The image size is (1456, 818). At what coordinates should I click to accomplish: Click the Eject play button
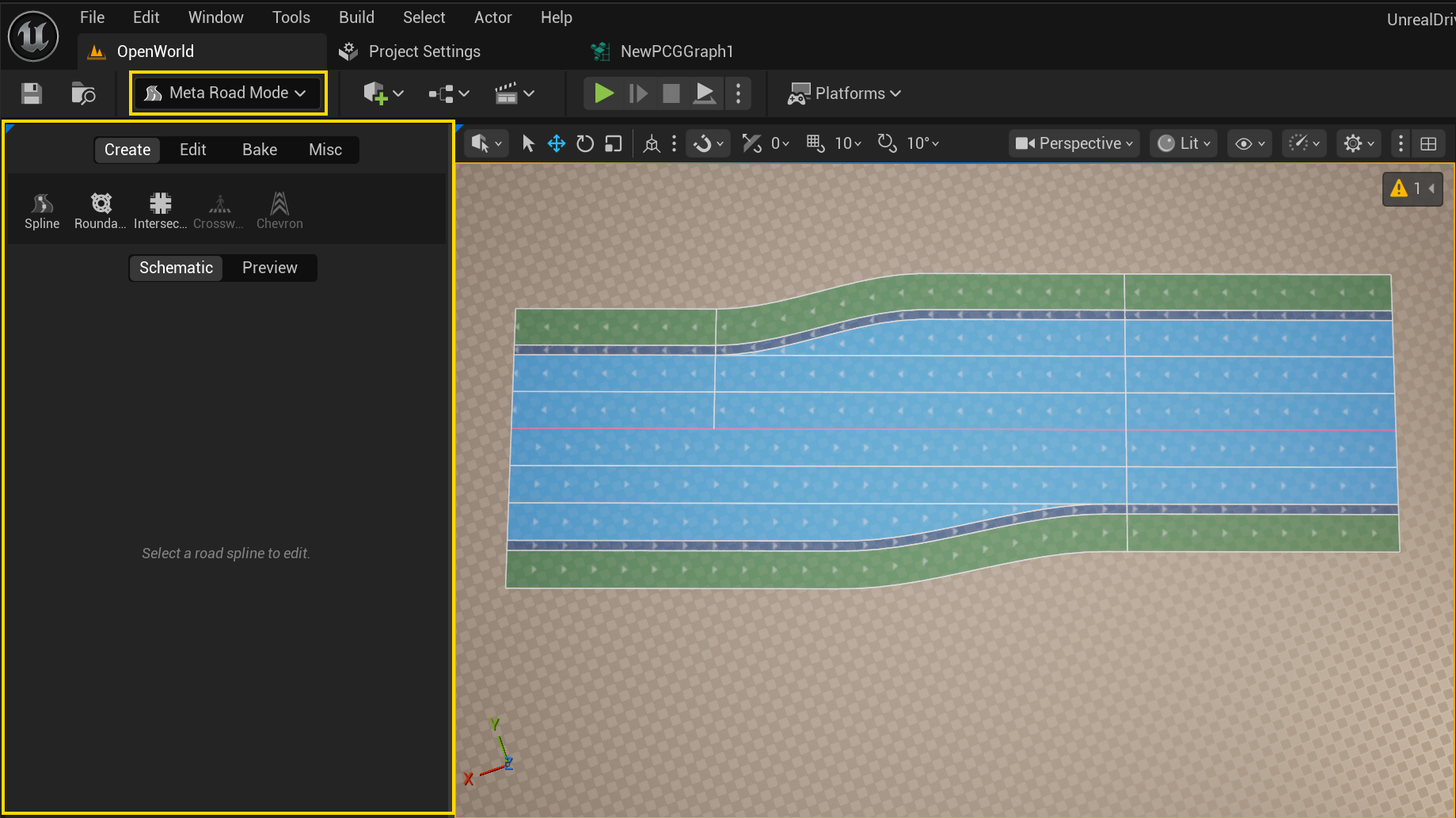(705, 93)
